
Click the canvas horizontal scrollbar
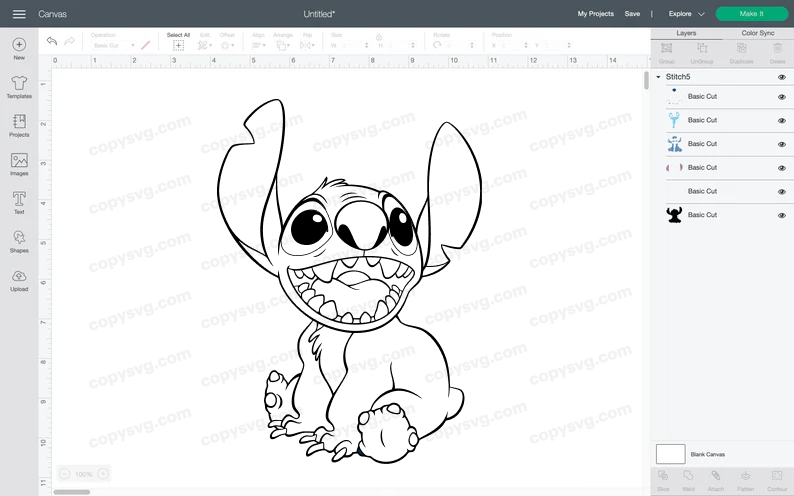(x=71, y=492)
